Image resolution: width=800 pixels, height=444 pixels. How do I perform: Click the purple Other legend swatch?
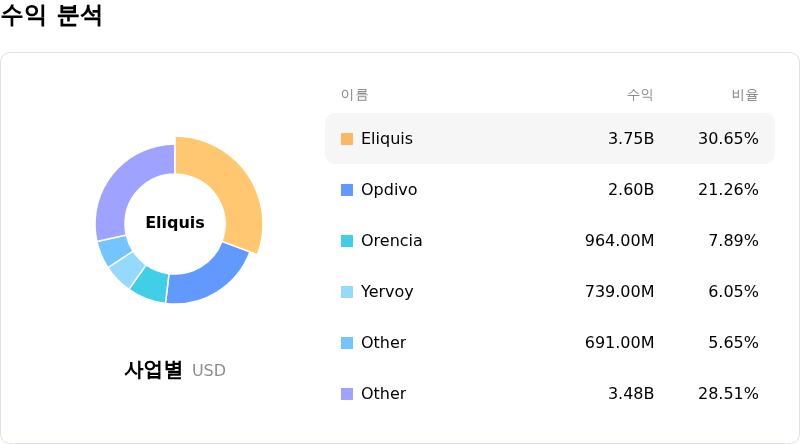click(347, 394)
